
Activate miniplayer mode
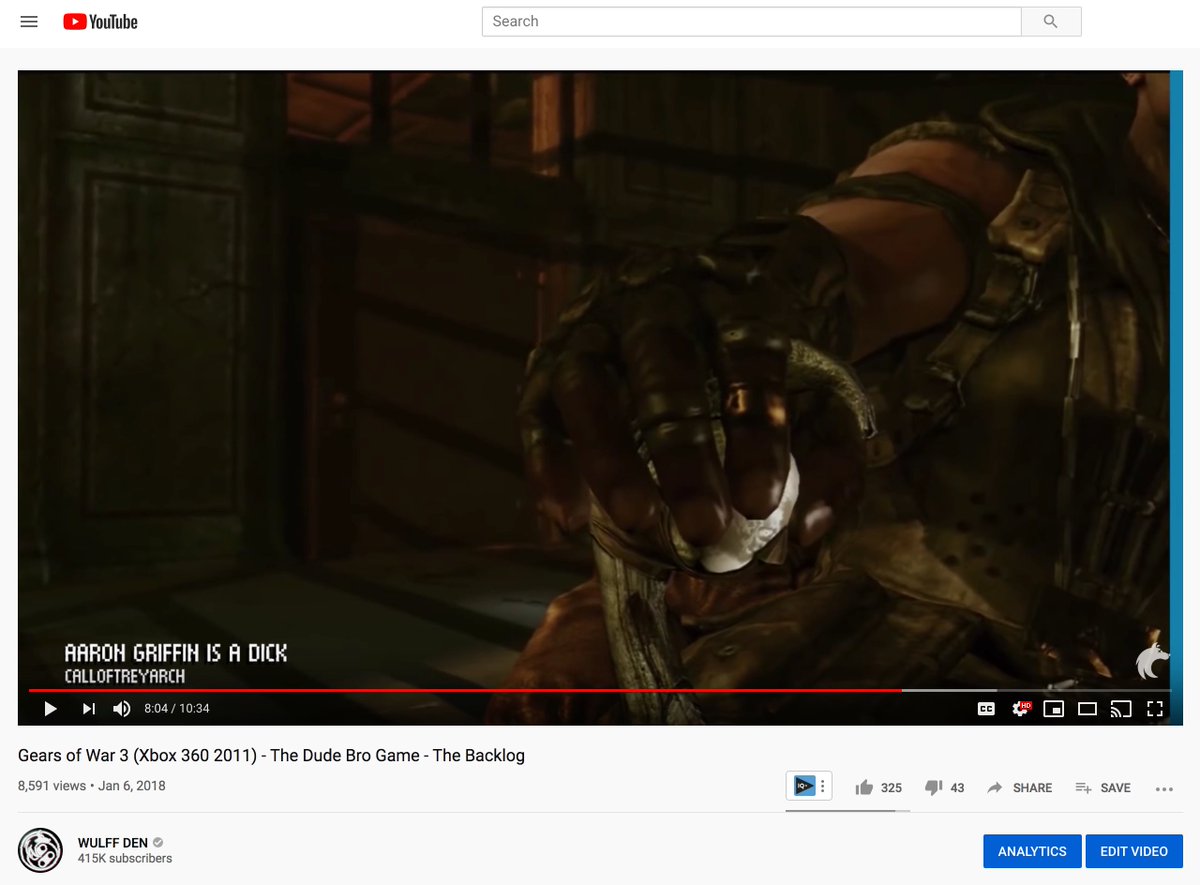1053,709
